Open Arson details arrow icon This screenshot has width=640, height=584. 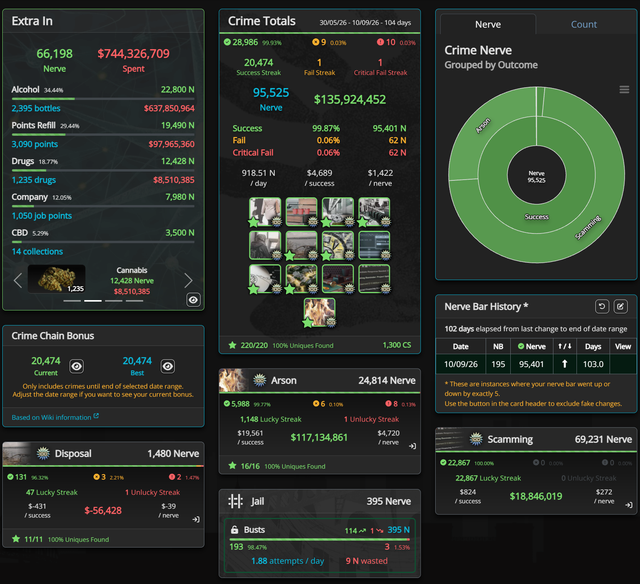[x=412, y=446]
